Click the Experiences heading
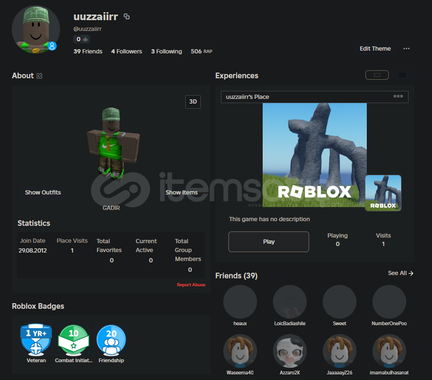 [237, 76]
